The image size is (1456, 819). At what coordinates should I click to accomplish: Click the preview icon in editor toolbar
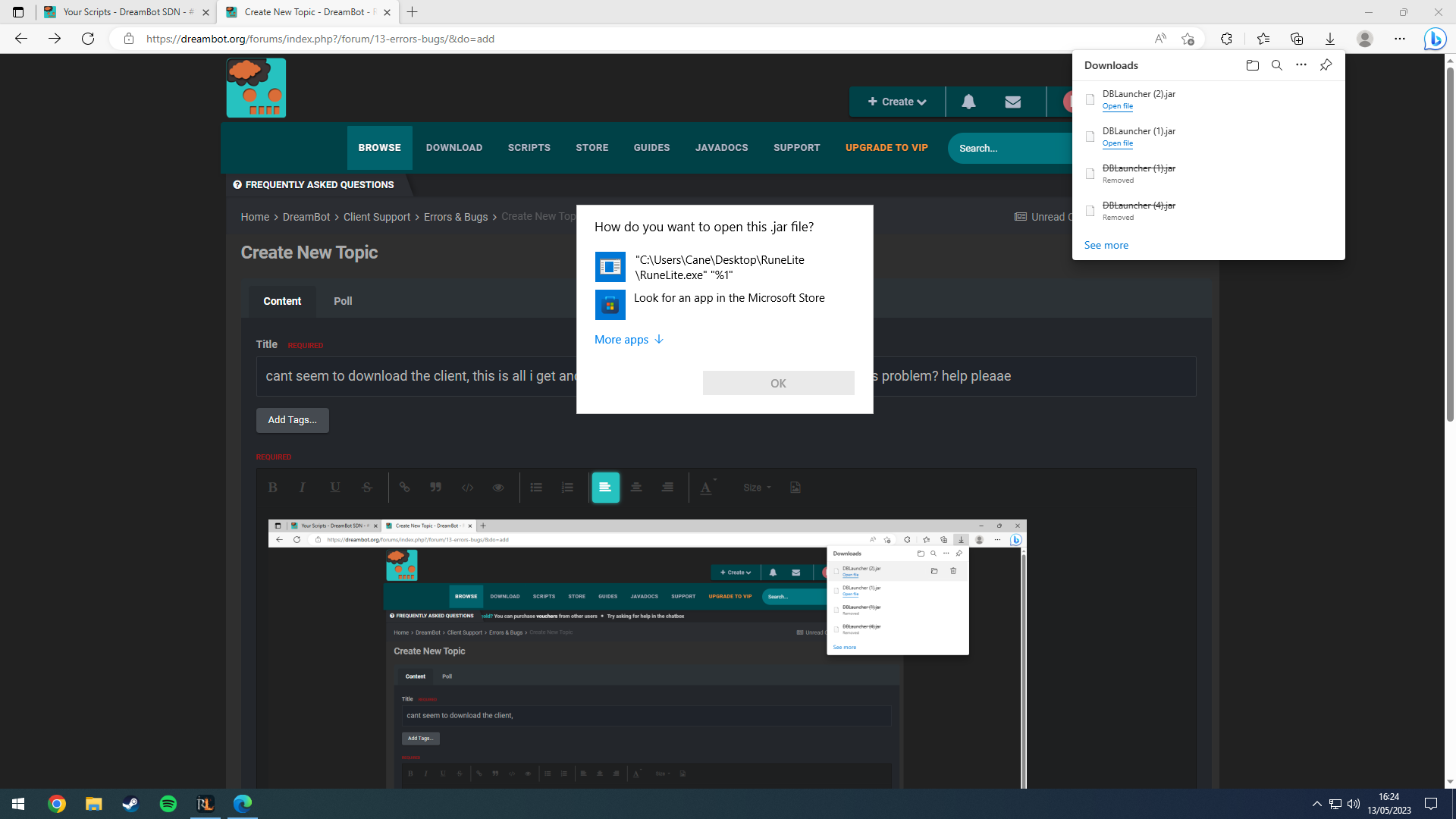click(x=795, y=488)
